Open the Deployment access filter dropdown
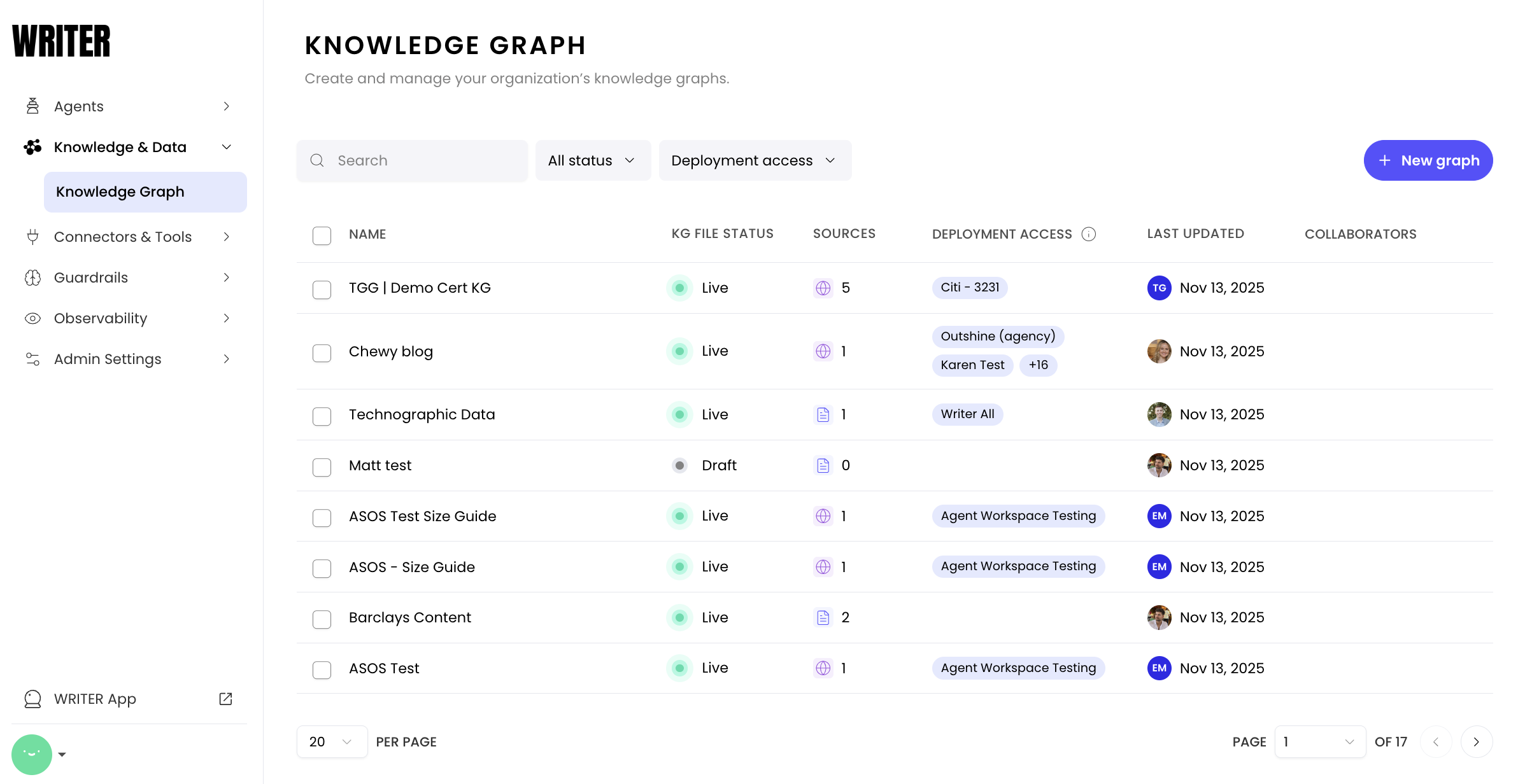The width and height of the screenshot is (1518, 784). click(x=754, y=160)
